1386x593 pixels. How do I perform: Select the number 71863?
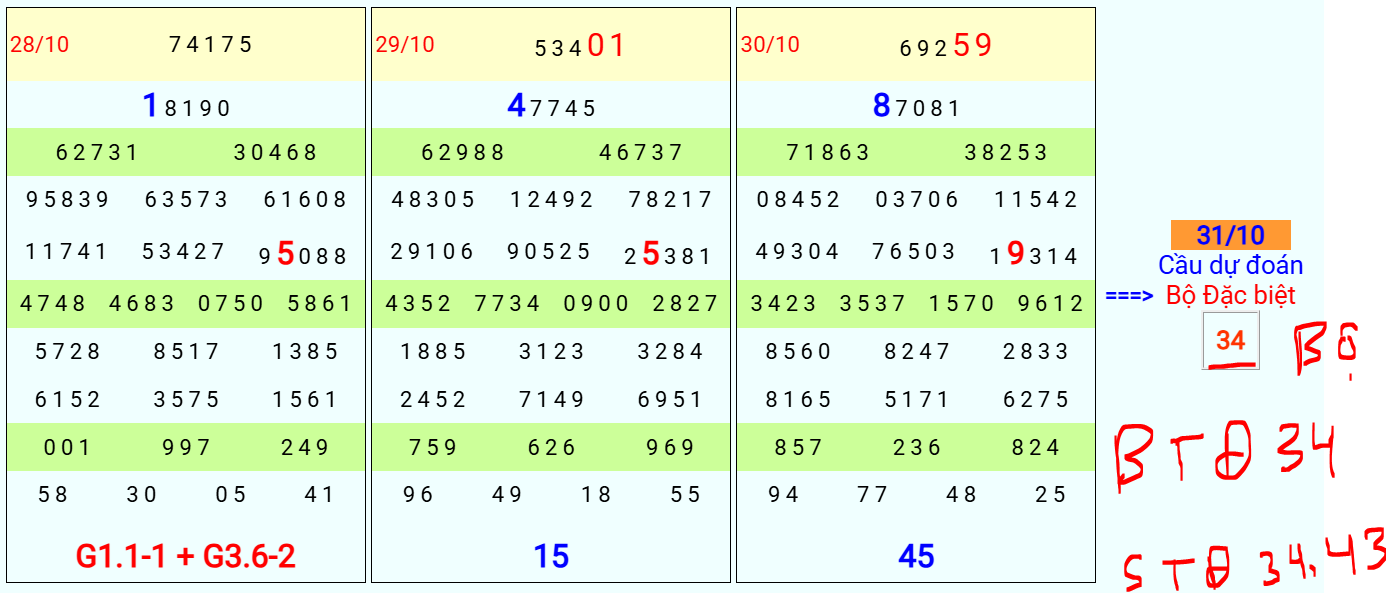(x=828, y=153)
